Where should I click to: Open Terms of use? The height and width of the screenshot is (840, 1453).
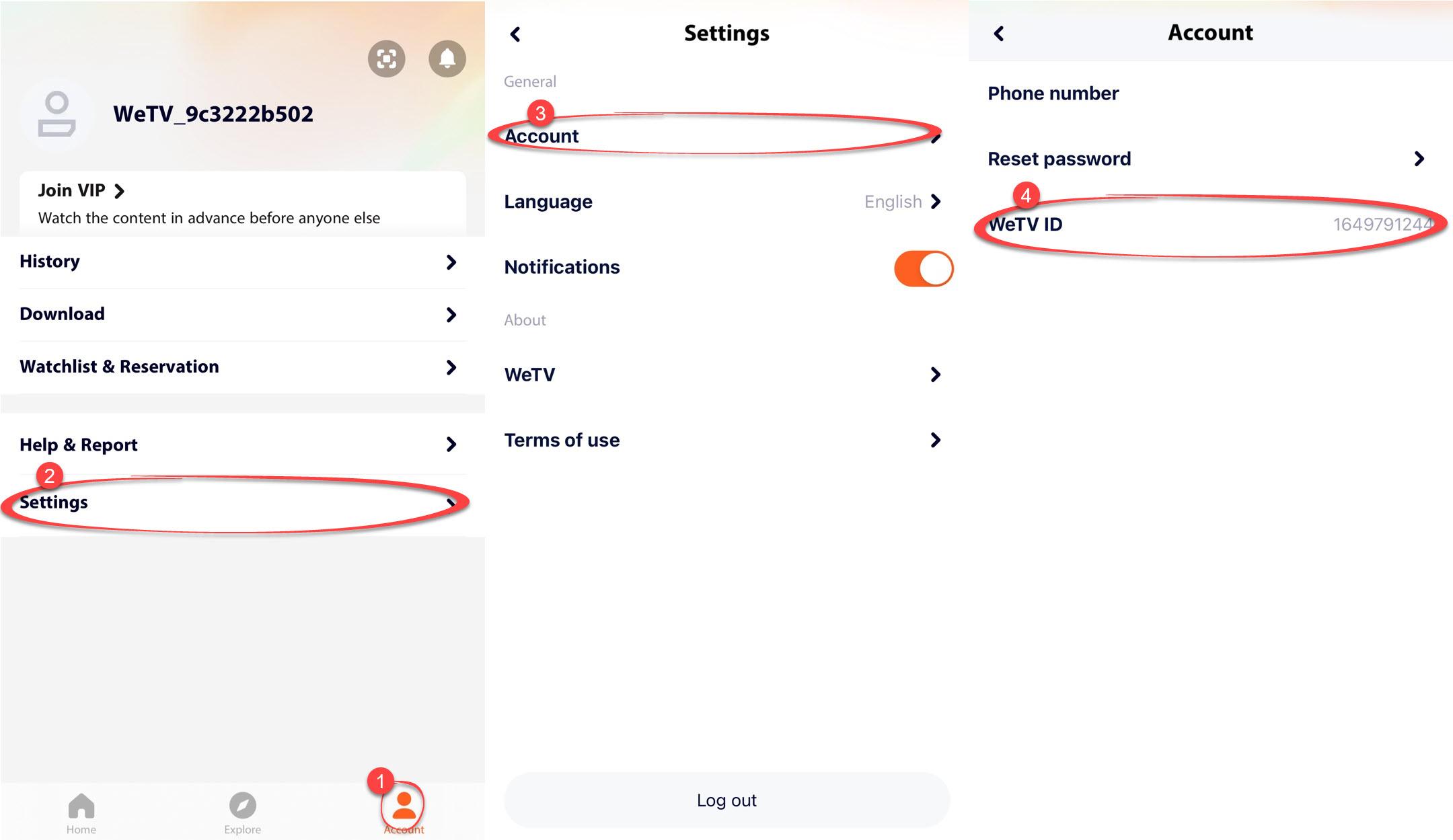[562, 441]
